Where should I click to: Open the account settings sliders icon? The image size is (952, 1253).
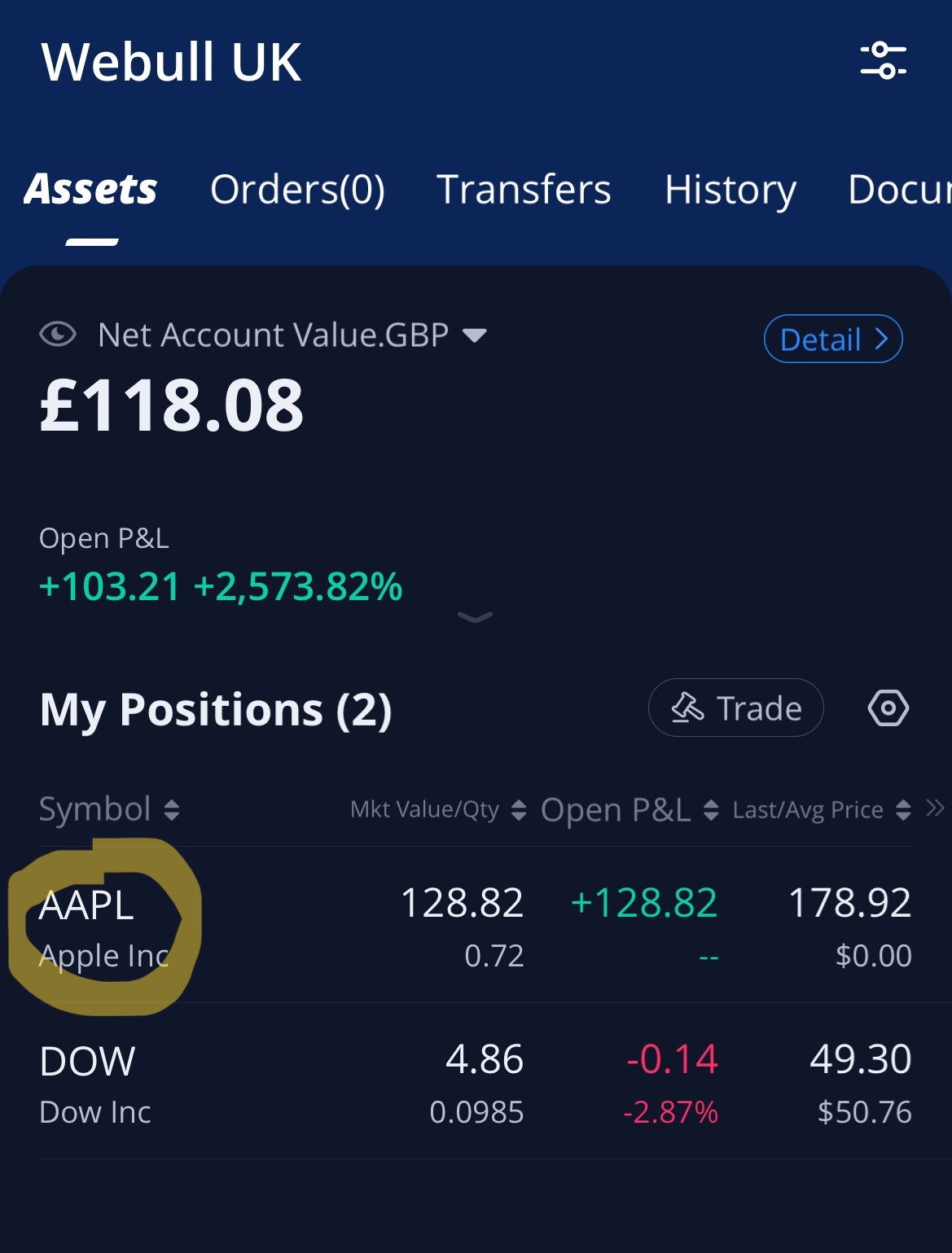click(884, 60)
